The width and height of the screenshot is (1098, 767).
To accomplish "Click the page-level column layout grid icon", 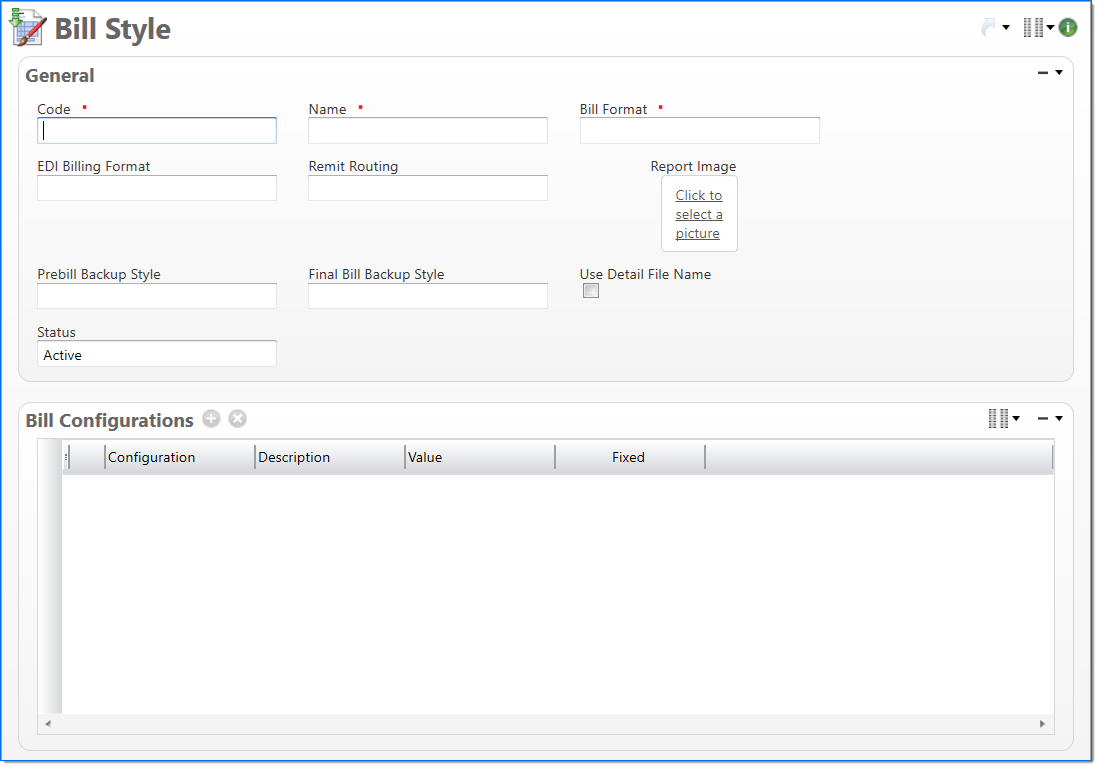I will coord(1032,28).
